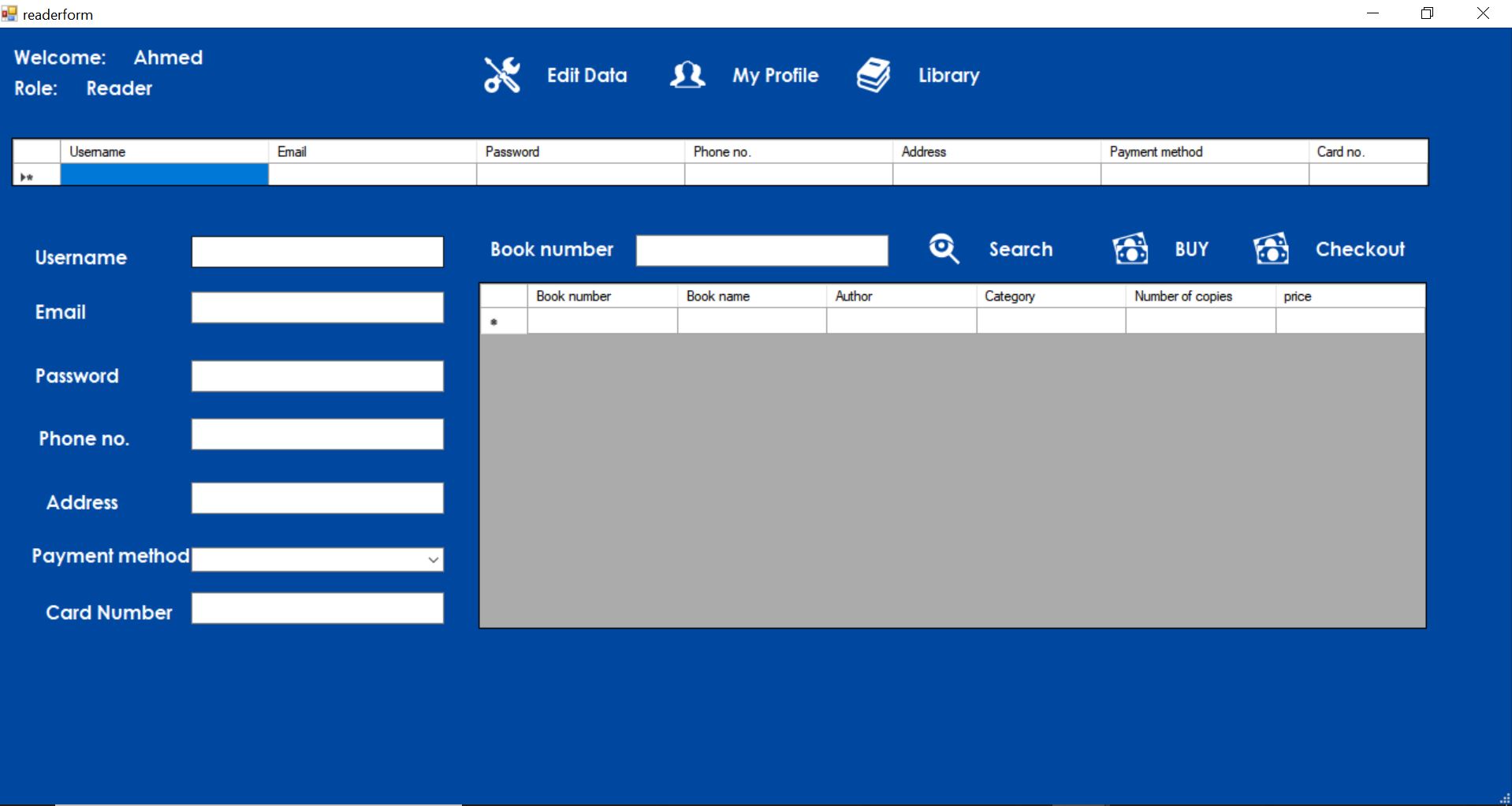Image resolution: width=1512 pixels, height=806 pixels.
Task: Open the Edit Data section
Action: [x=587, y=76]
